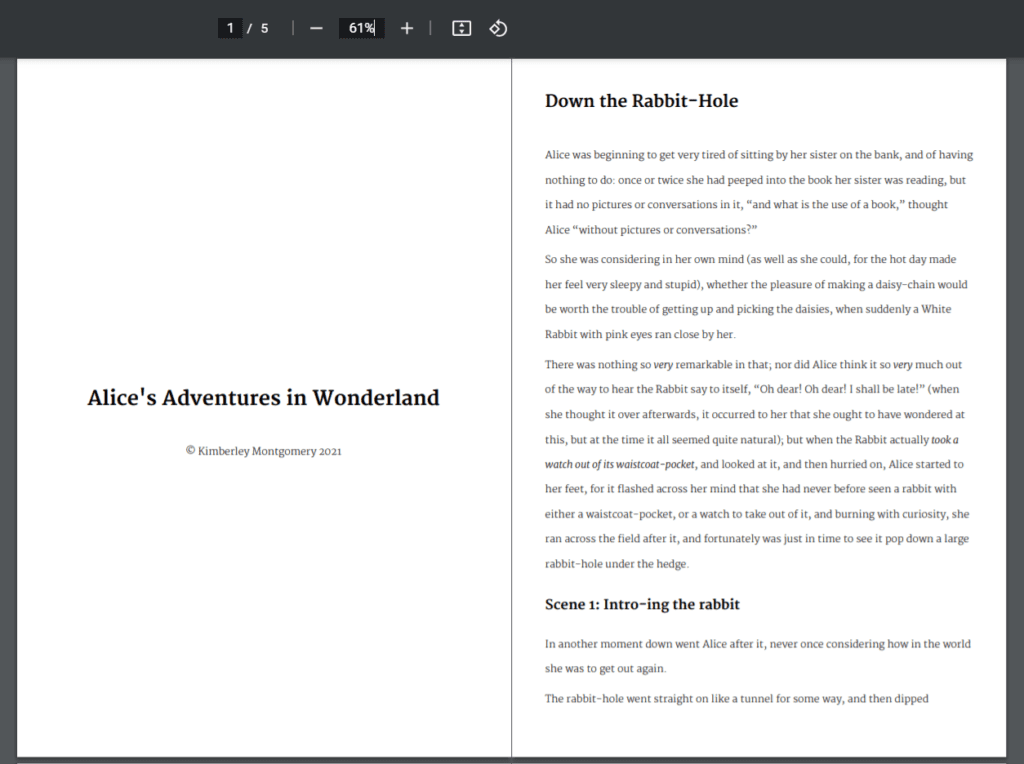Click the line 'Rabbit with pink eyes ran close by her.'
The width and height of the screenshot is (1024, 764).
pos(640,334)
